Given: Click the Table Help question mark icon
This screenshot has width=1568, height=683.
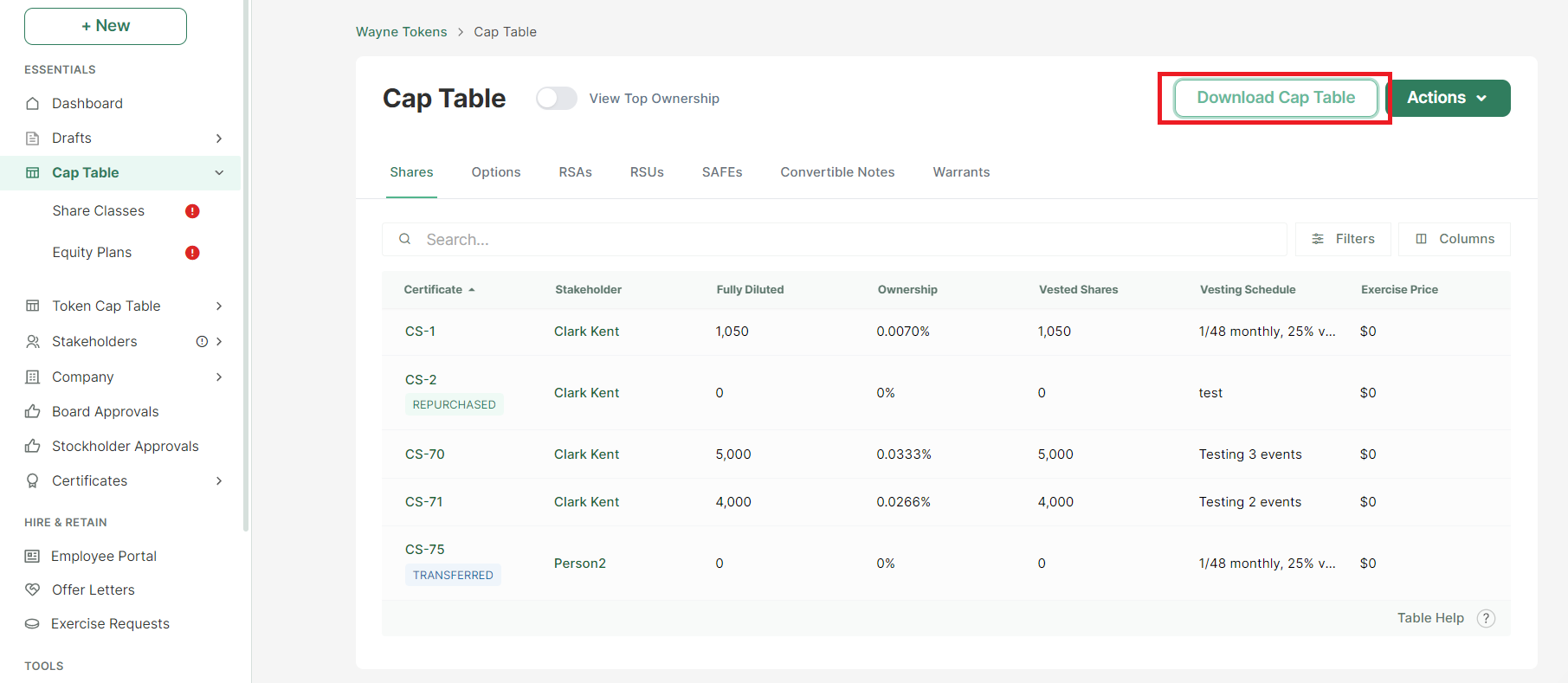Looking at the screenshot, I should [1486, 618].
